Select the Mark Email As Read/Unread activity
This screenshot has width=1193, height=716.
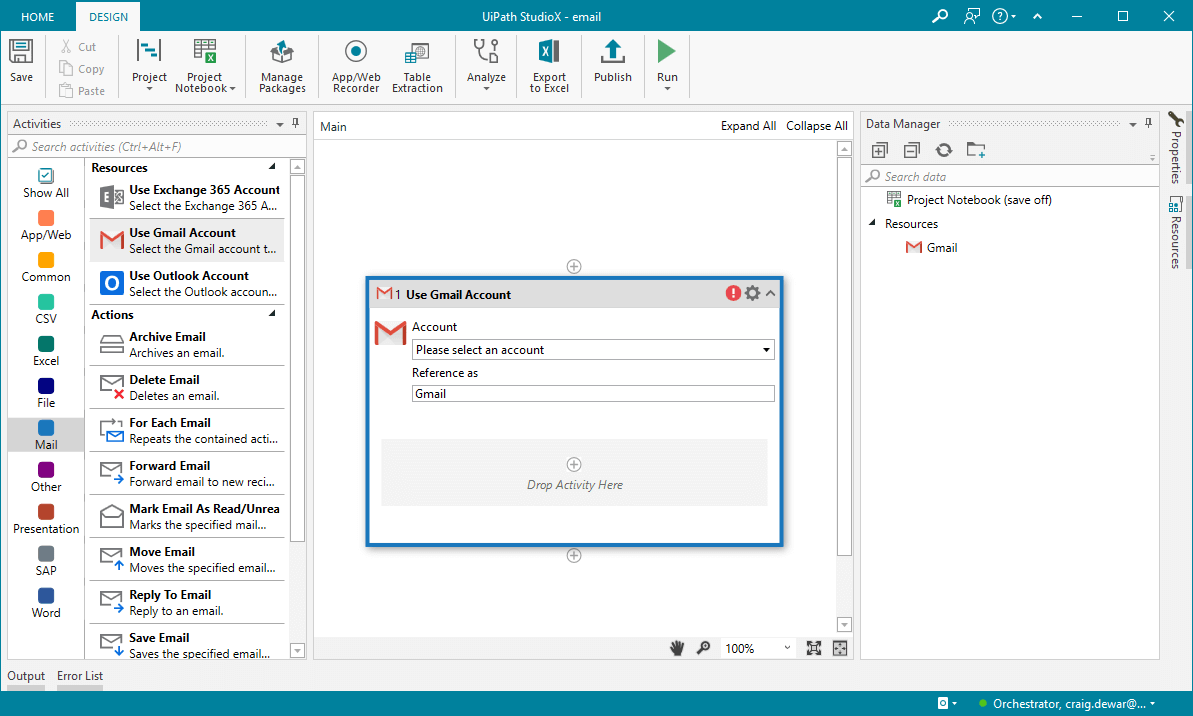coord(187,517)
